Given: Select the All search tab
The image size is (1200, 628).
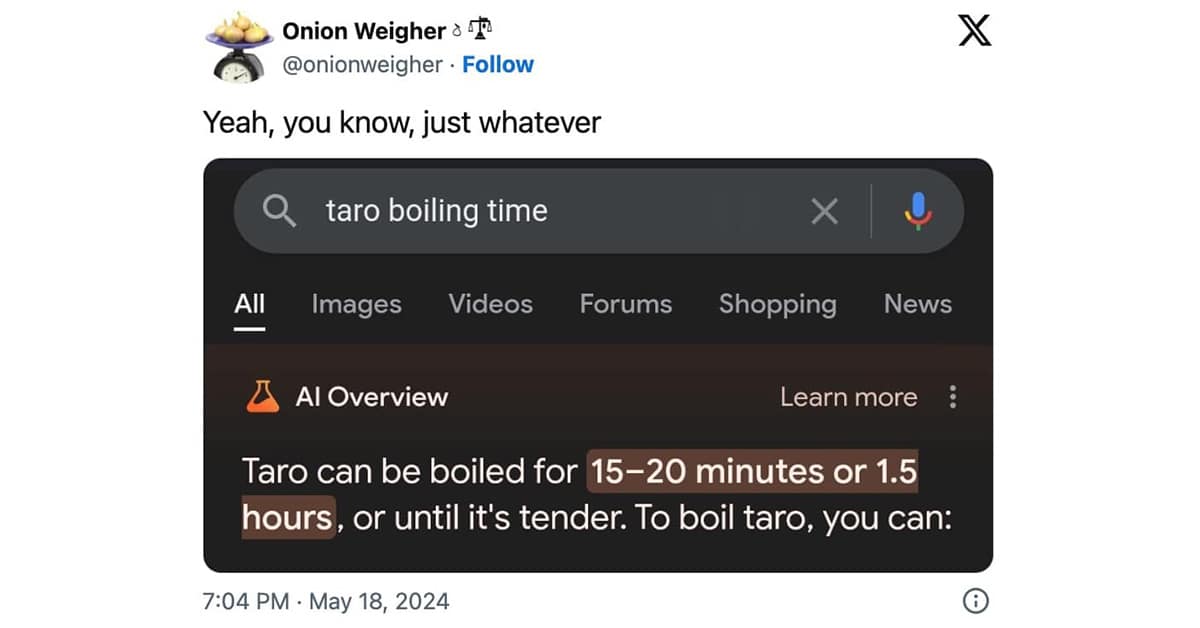Looking at the screenshot, I should click(x=250, y=304).
